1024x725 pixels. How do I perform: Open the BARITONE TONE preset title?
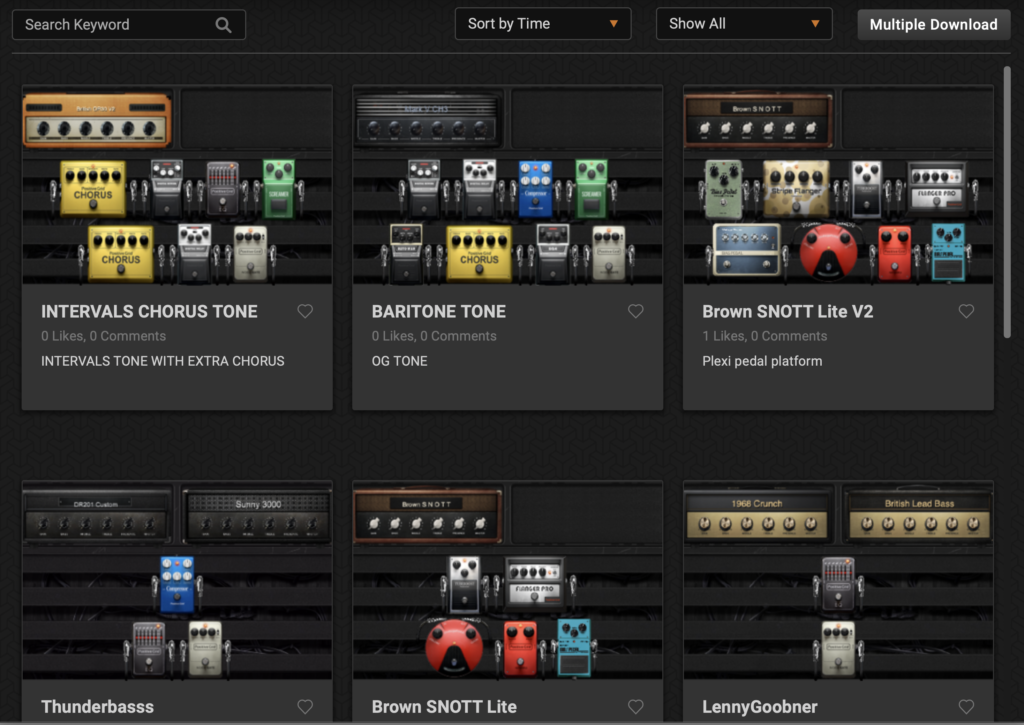tap(439, 312)
